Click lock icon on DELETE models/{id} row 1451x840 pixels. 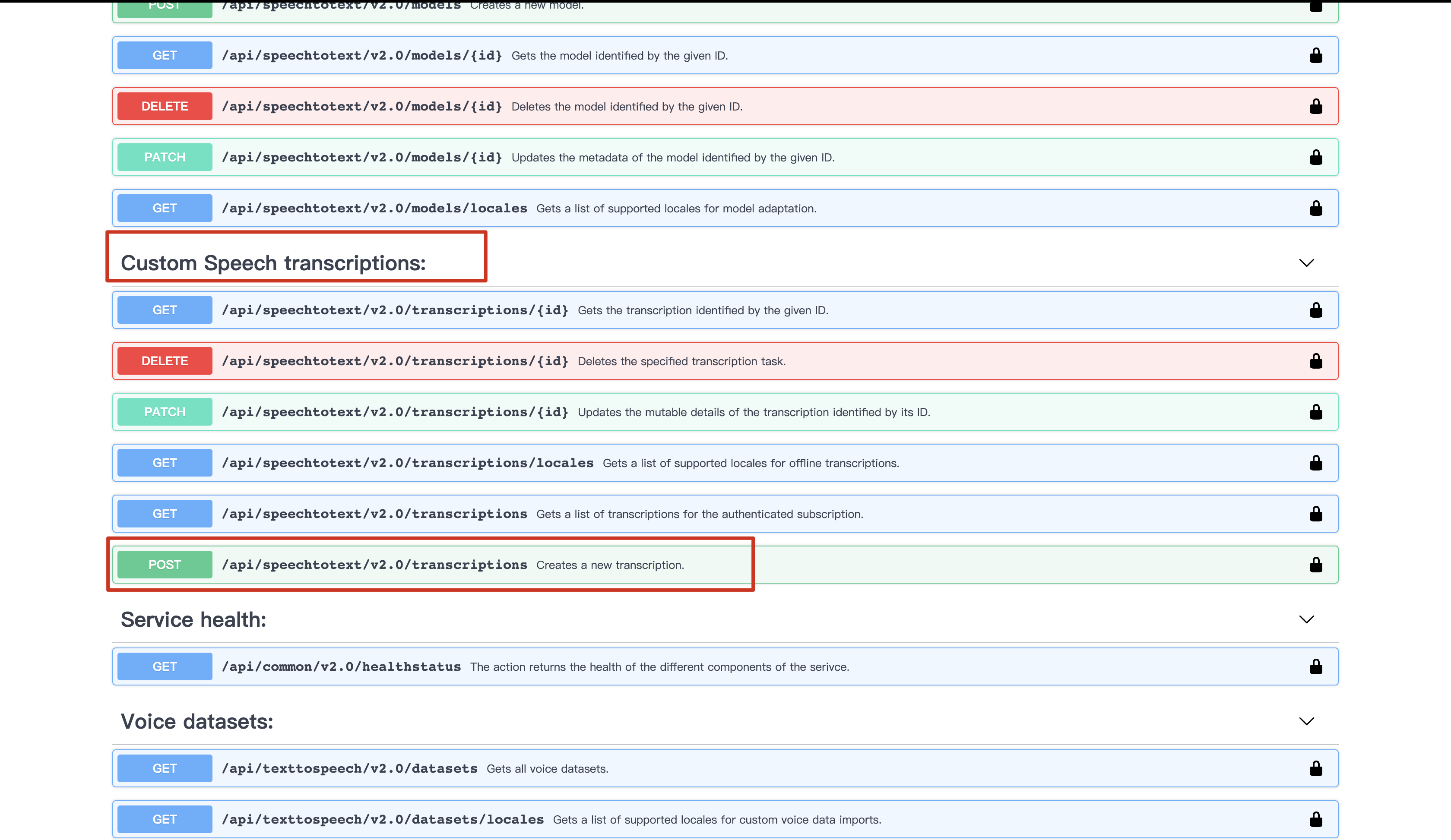click(1316, 107)
